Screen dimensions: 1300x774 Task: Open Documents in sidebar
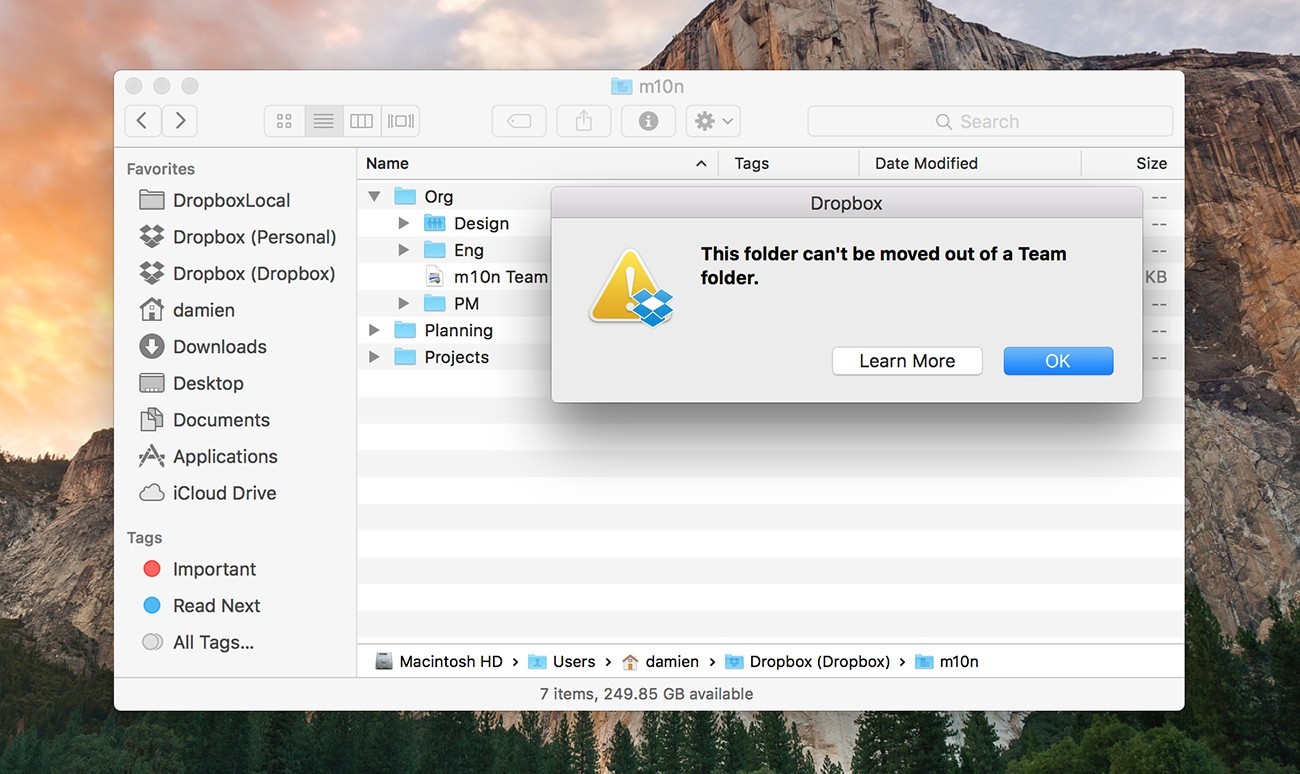tap(204, 420)
